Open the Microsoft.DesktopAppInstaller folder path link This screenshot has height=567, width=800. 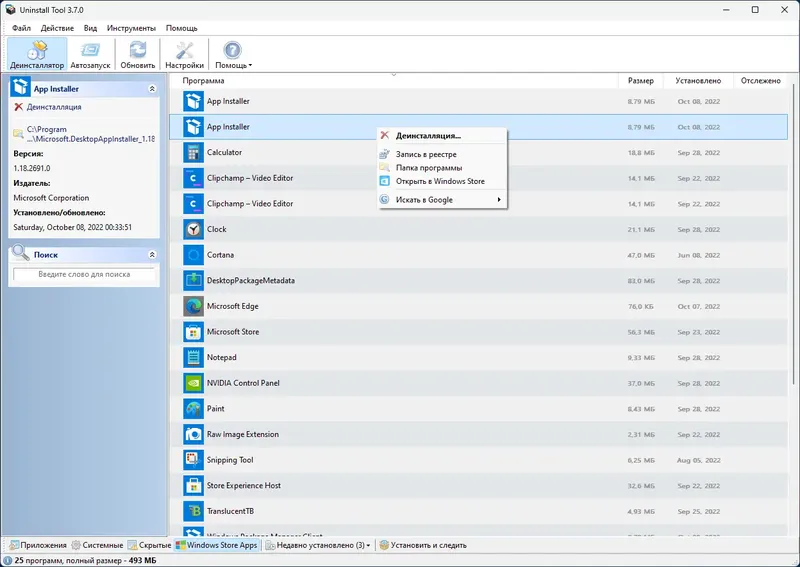coord(90,134)
